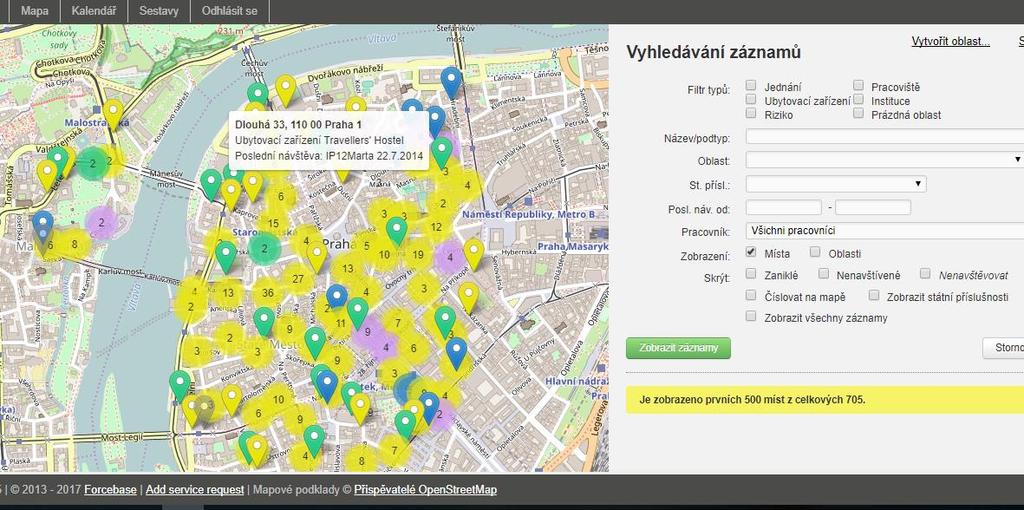This screenshot has width=1024, height=510.
Task: Enable the Ubytovací zařízení filter
Action: click(751, 100)
